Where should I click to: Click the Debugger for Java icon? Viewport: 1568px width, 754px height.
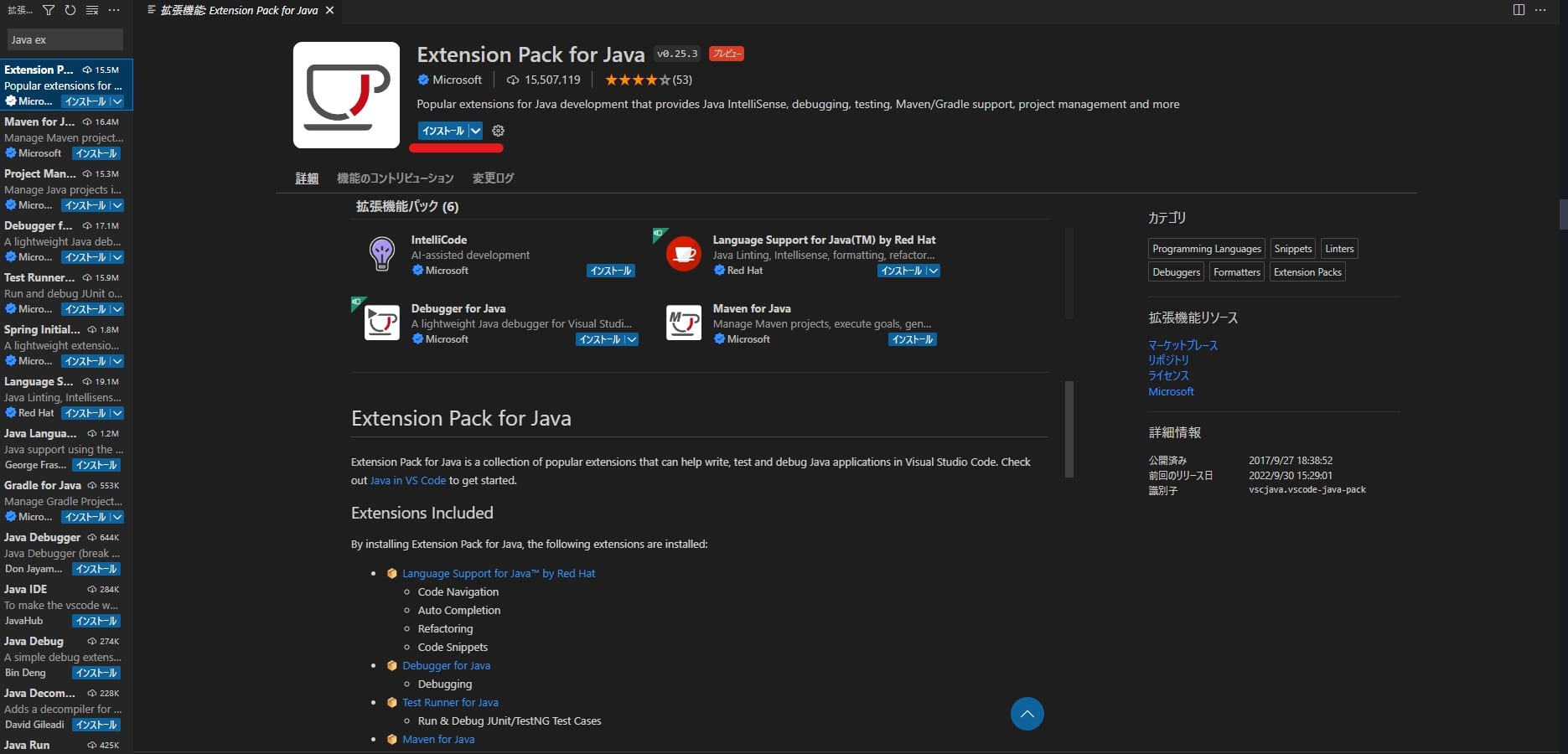382,323
